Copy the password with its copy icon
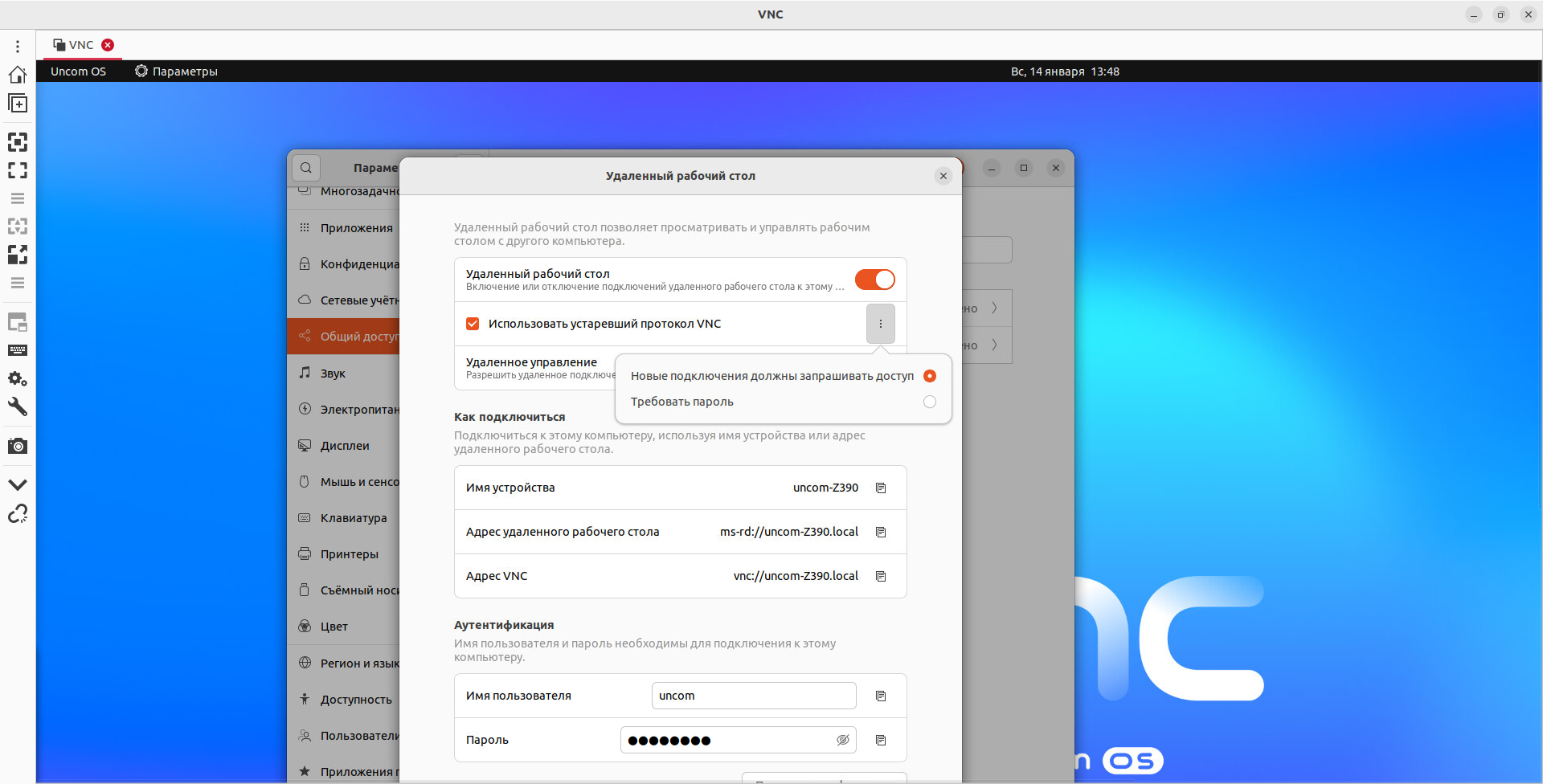This screenshot has height=784, width=1543. click(x=881, y=740)
